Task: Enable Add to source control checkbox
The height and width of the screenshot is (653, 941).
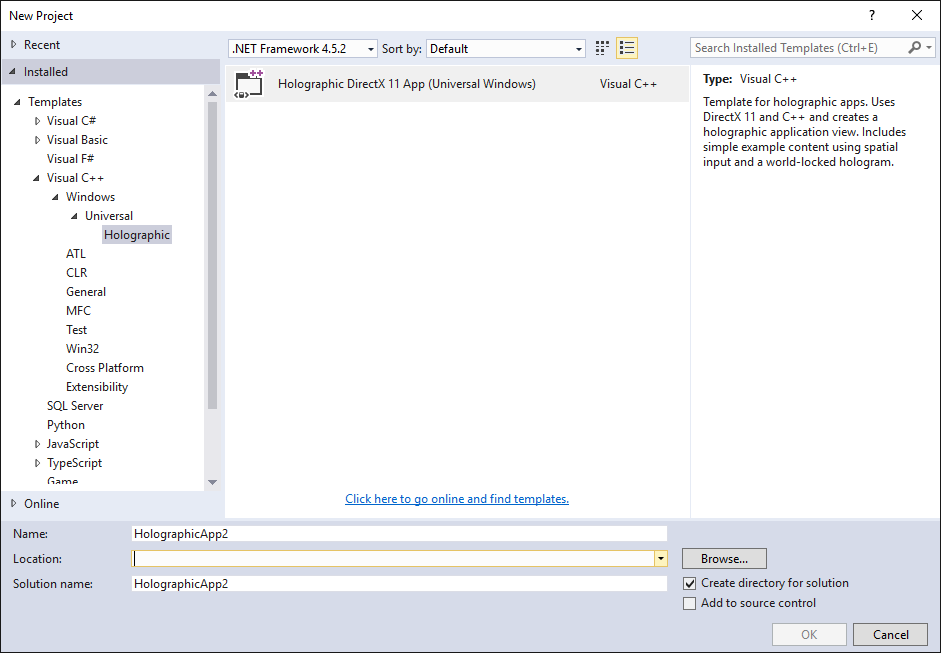Action: click(x=690, y=603)
